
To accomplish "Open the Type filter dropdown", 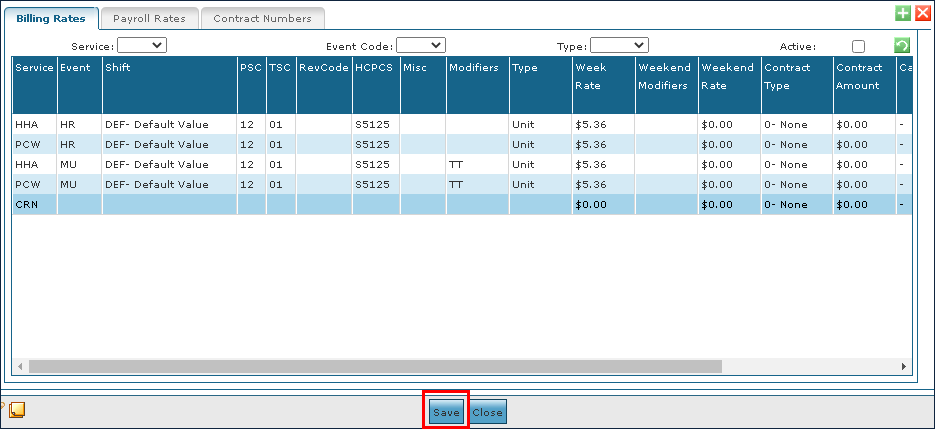I will click(619, 45).
